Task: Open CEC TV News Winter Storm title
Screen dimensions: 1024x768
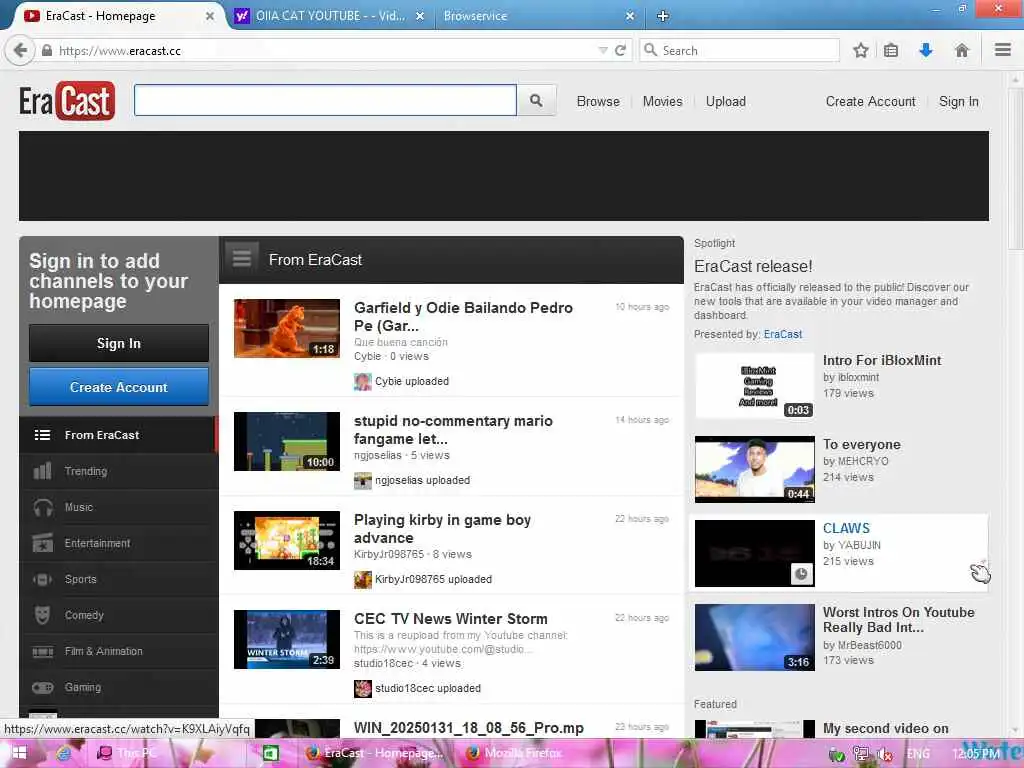Action: [x=451, y=618]
